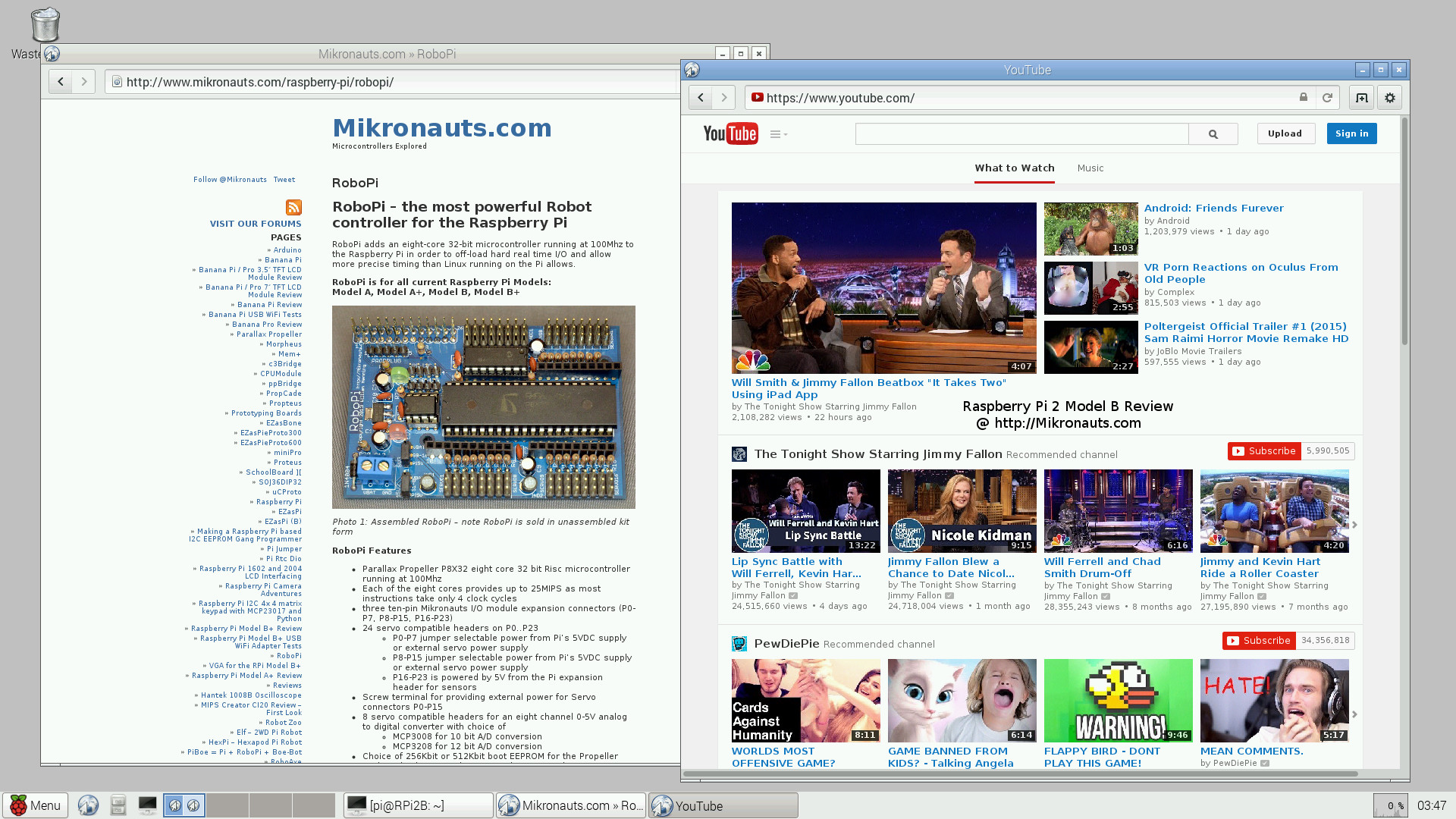Click the YouTube page vertical scrollbar
1456x819 pixels.
point(1404,231)
